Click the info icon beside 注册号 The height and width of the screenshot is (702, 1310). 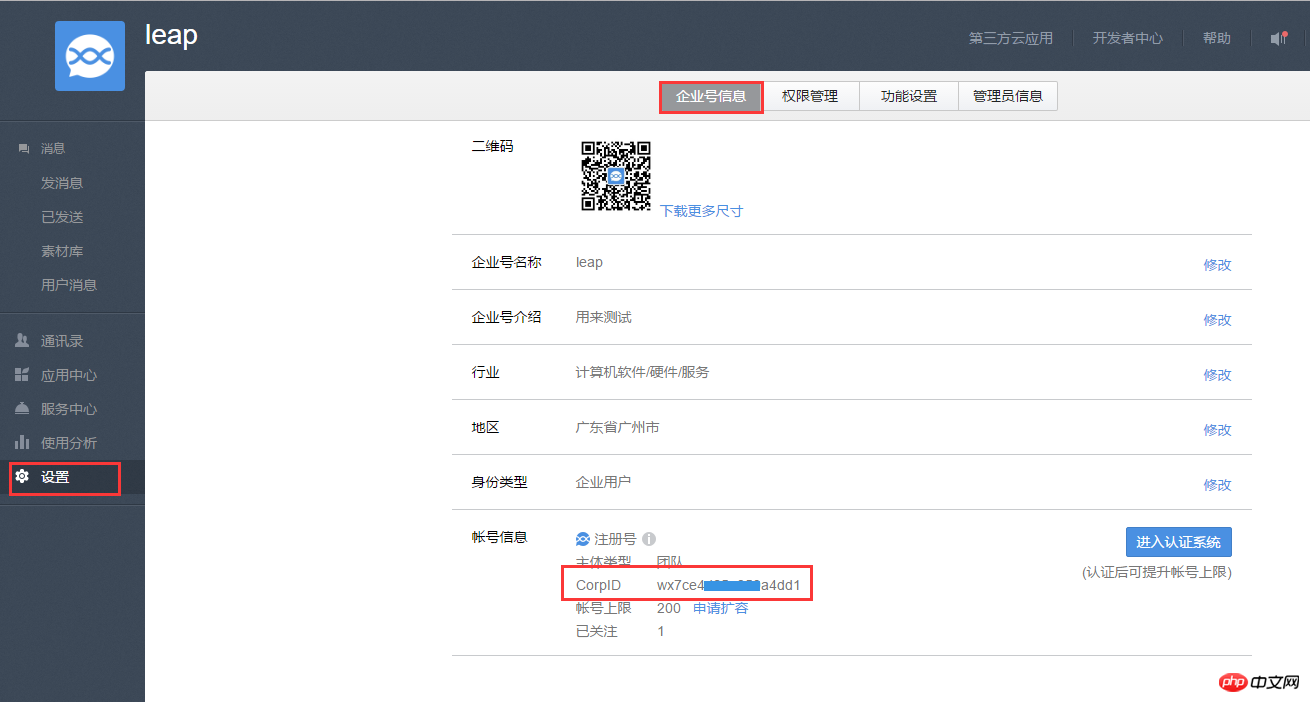click(648, 538)
